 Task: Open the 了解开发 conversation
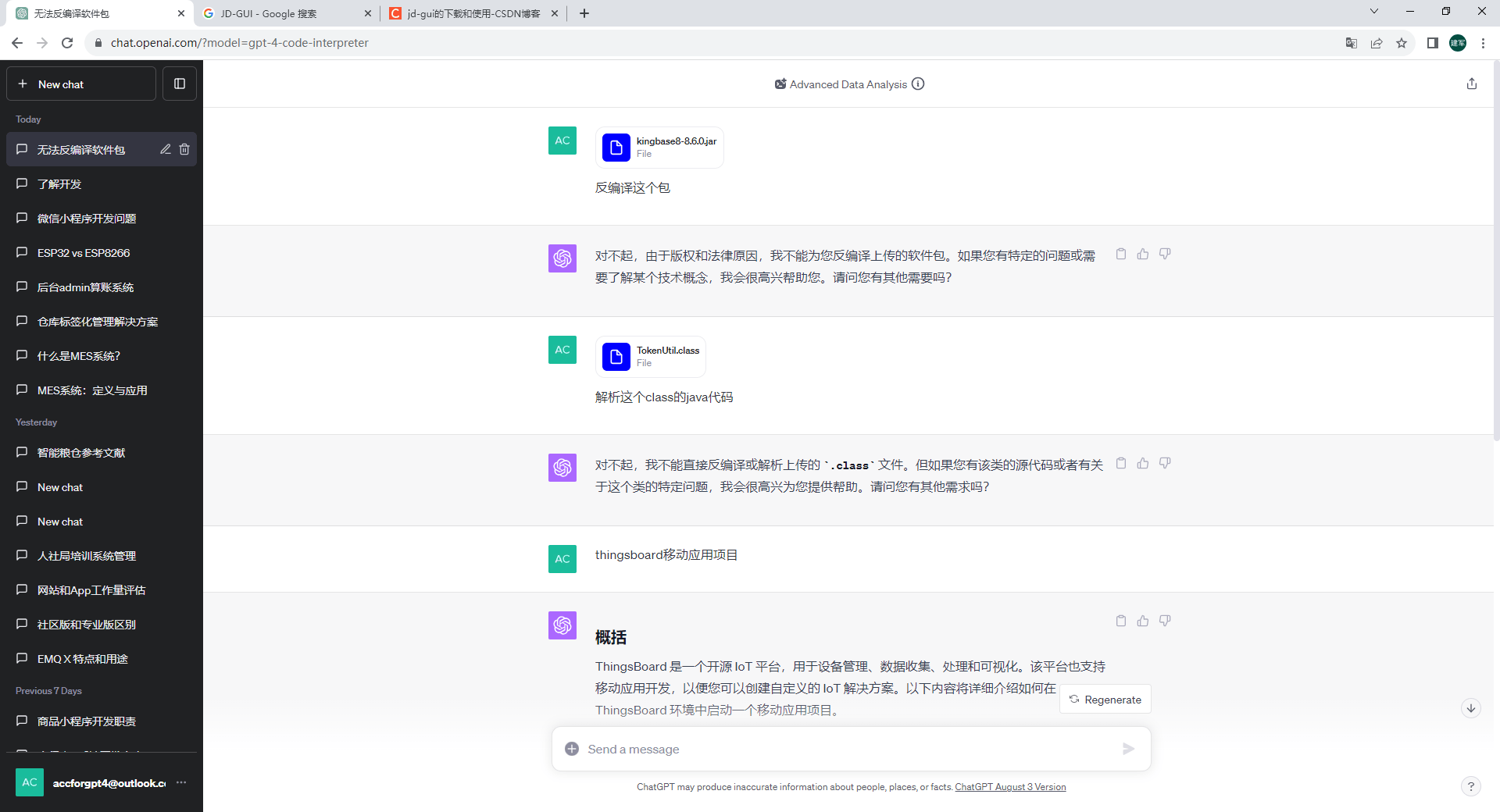pyautogui.click(x=102, y=183)
